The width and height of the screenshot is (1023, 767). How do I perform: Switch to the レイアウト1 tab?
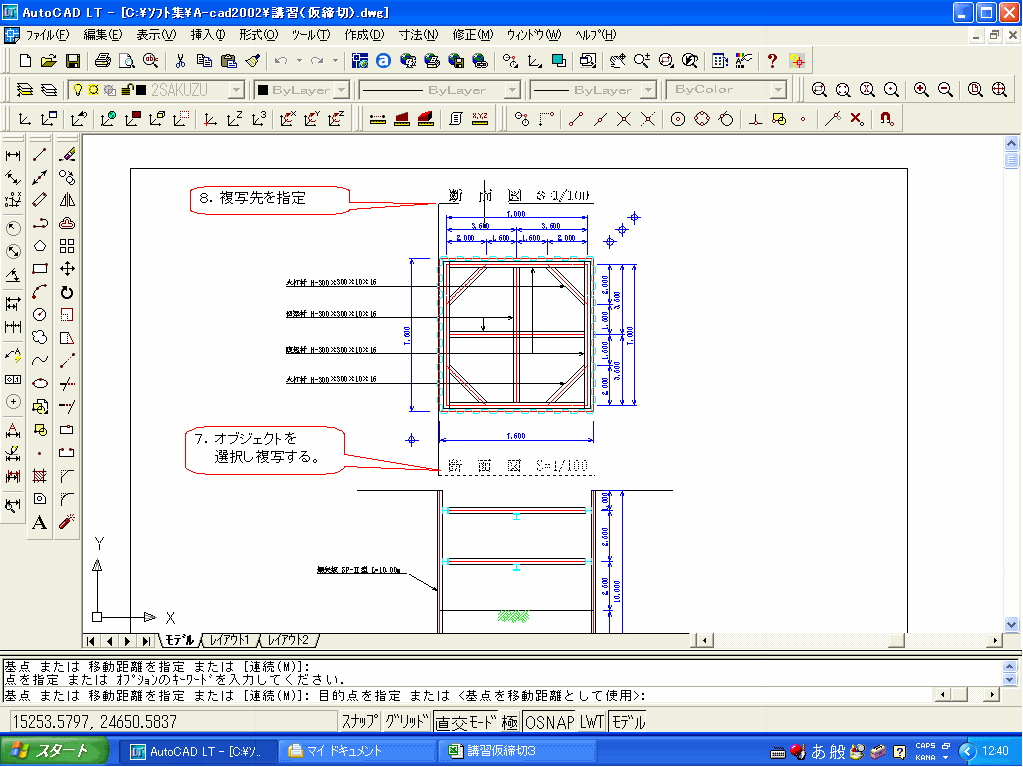[x=230, y=640]
